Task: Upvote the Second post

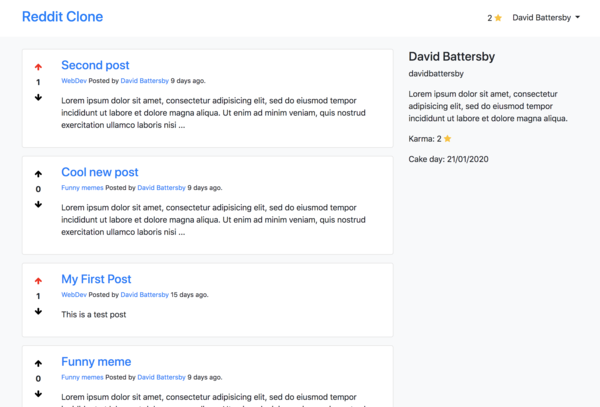Action: (38, 67)
